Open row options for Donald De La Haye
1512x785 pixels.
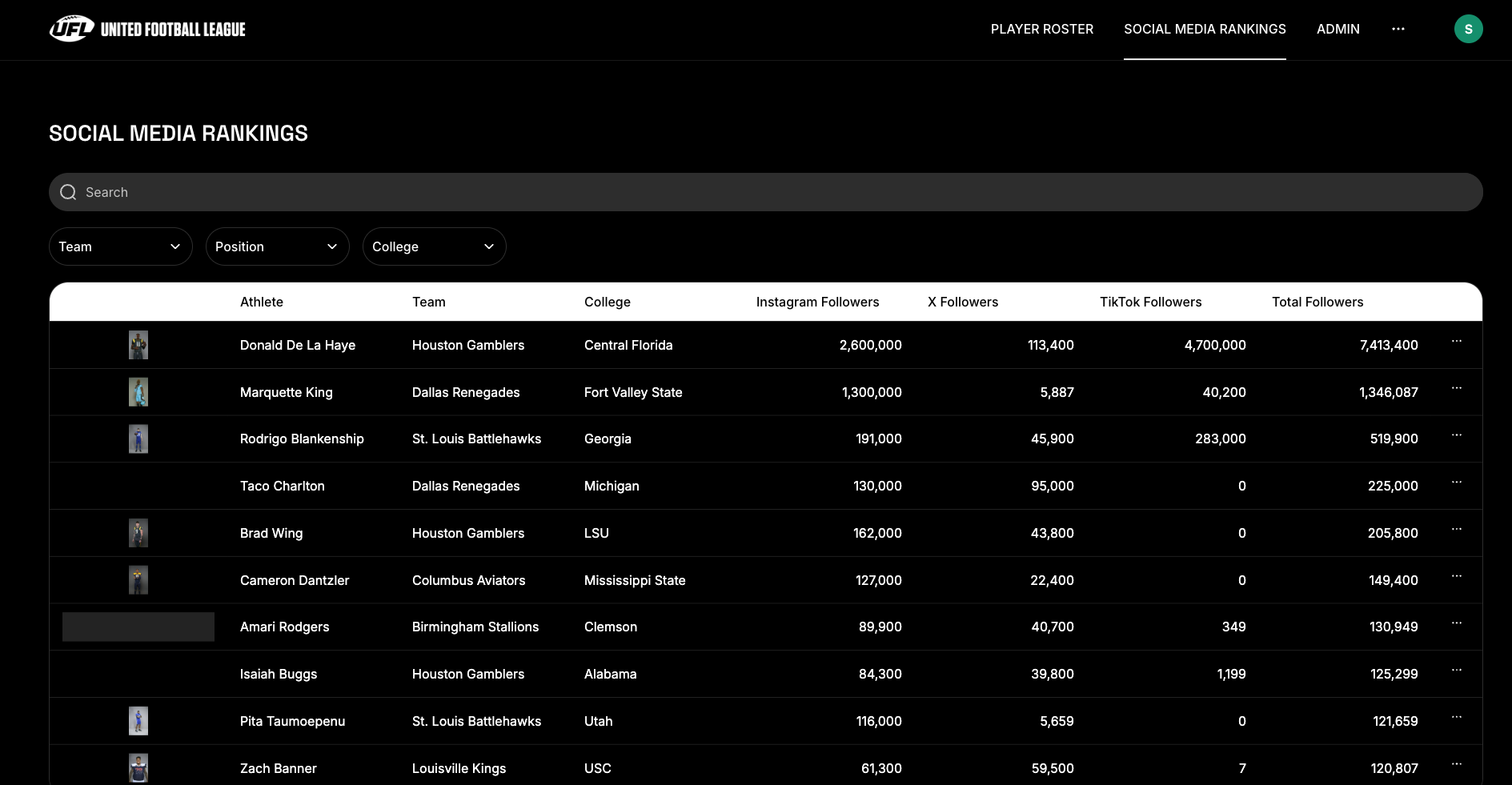tap(1457, 342)
